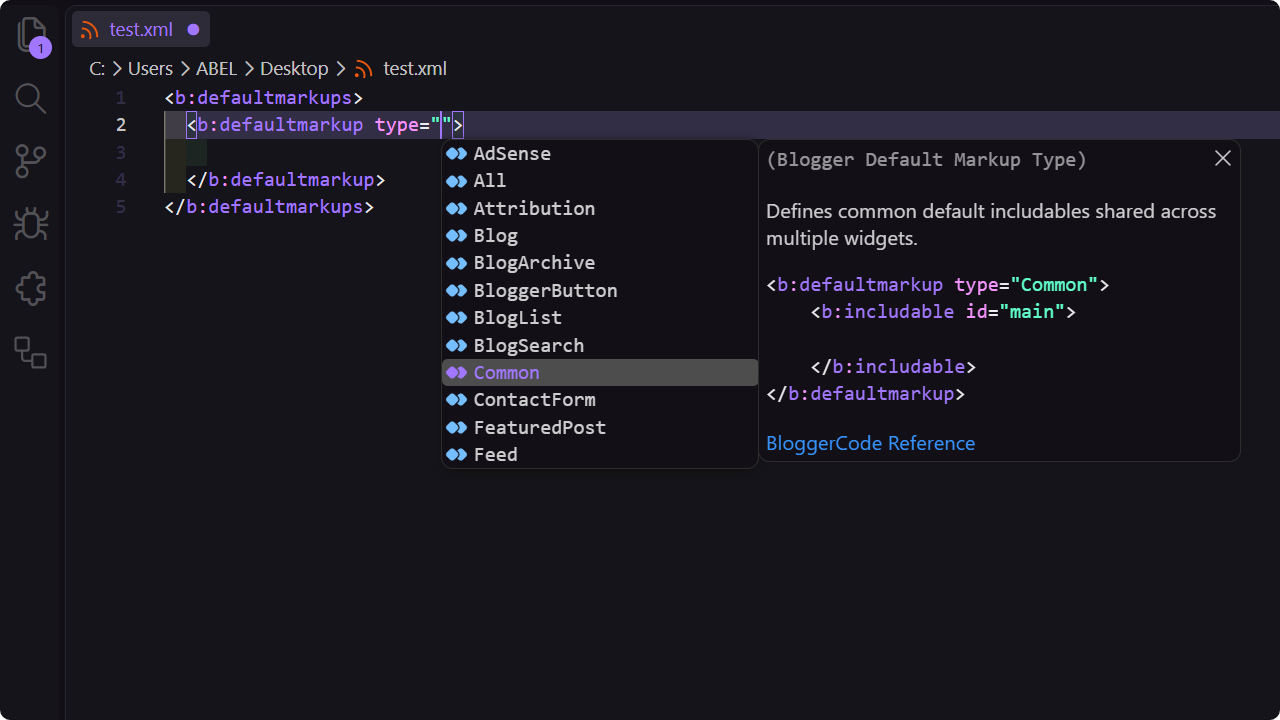Screen dimensions: 1280x720
Task: Click the enum icon beside FeaturedPost
Action: pyautogui.click(x=457, y=427)
